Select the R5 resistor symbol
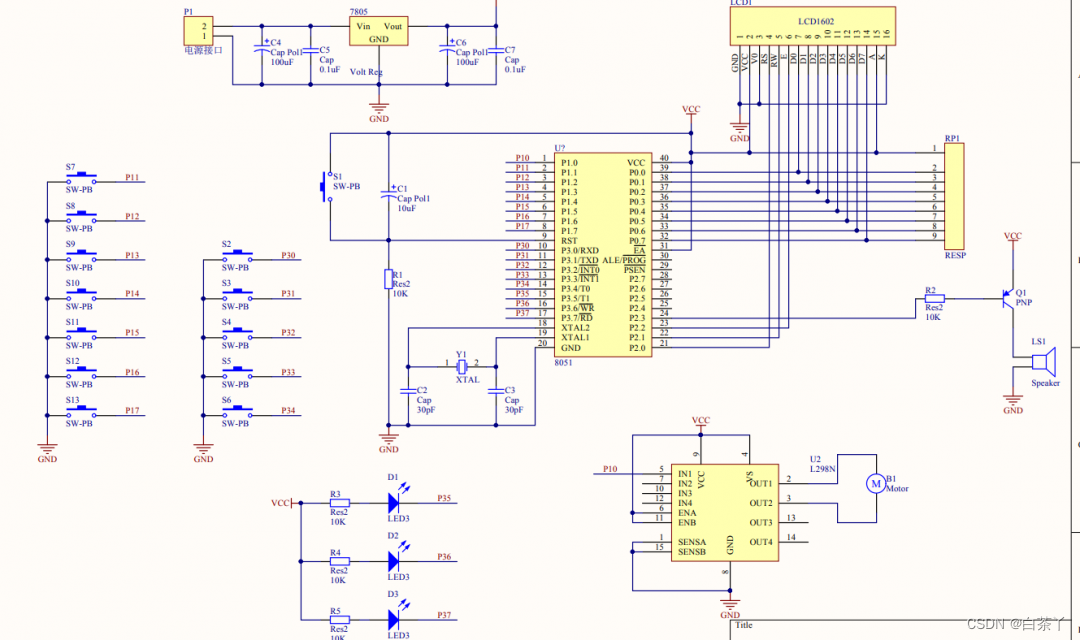The height and width of the screenshot is (640, 1080). coord(340,620)
